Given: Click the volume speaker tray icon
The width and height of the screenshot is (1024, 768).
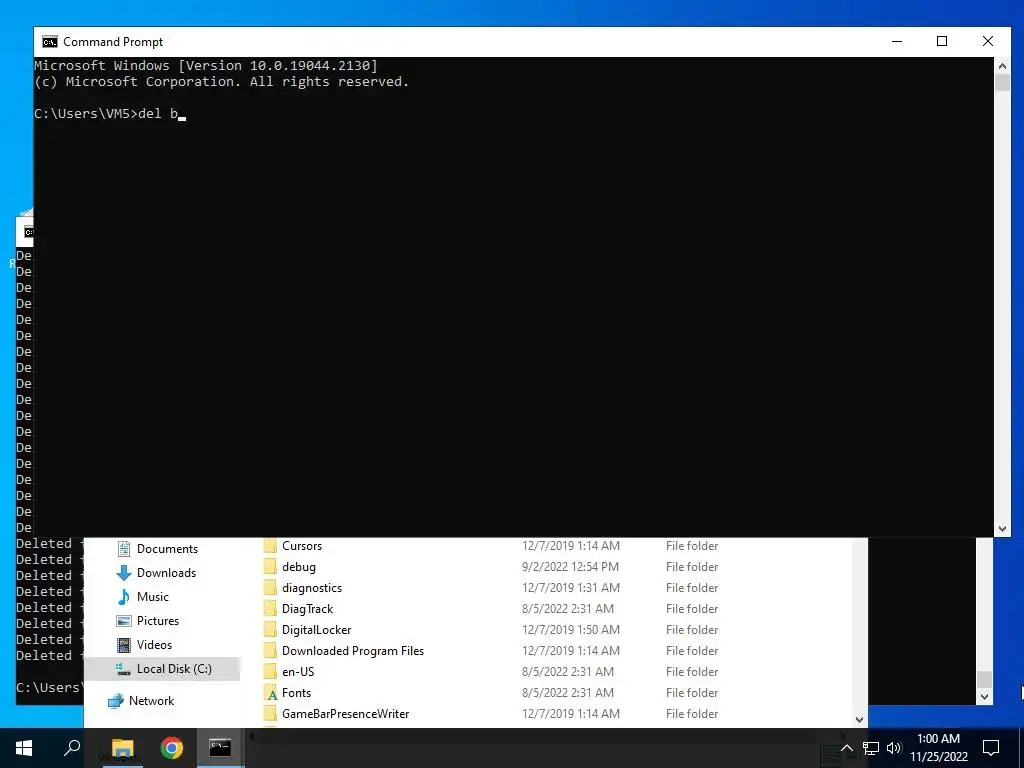Looking at the screenshot, I should point(894,748).
